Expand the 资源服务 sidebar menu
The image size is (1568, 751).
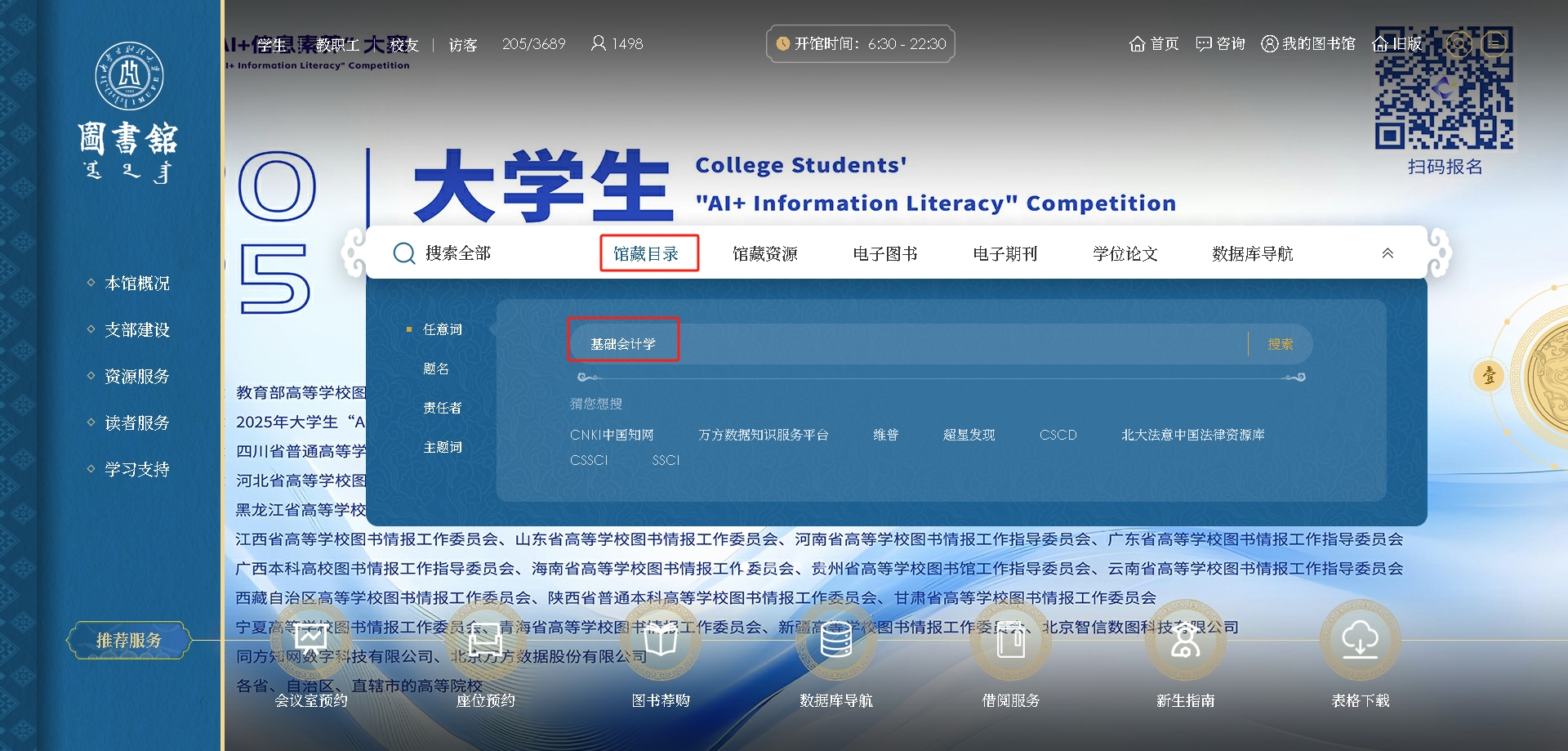(136, 377)
